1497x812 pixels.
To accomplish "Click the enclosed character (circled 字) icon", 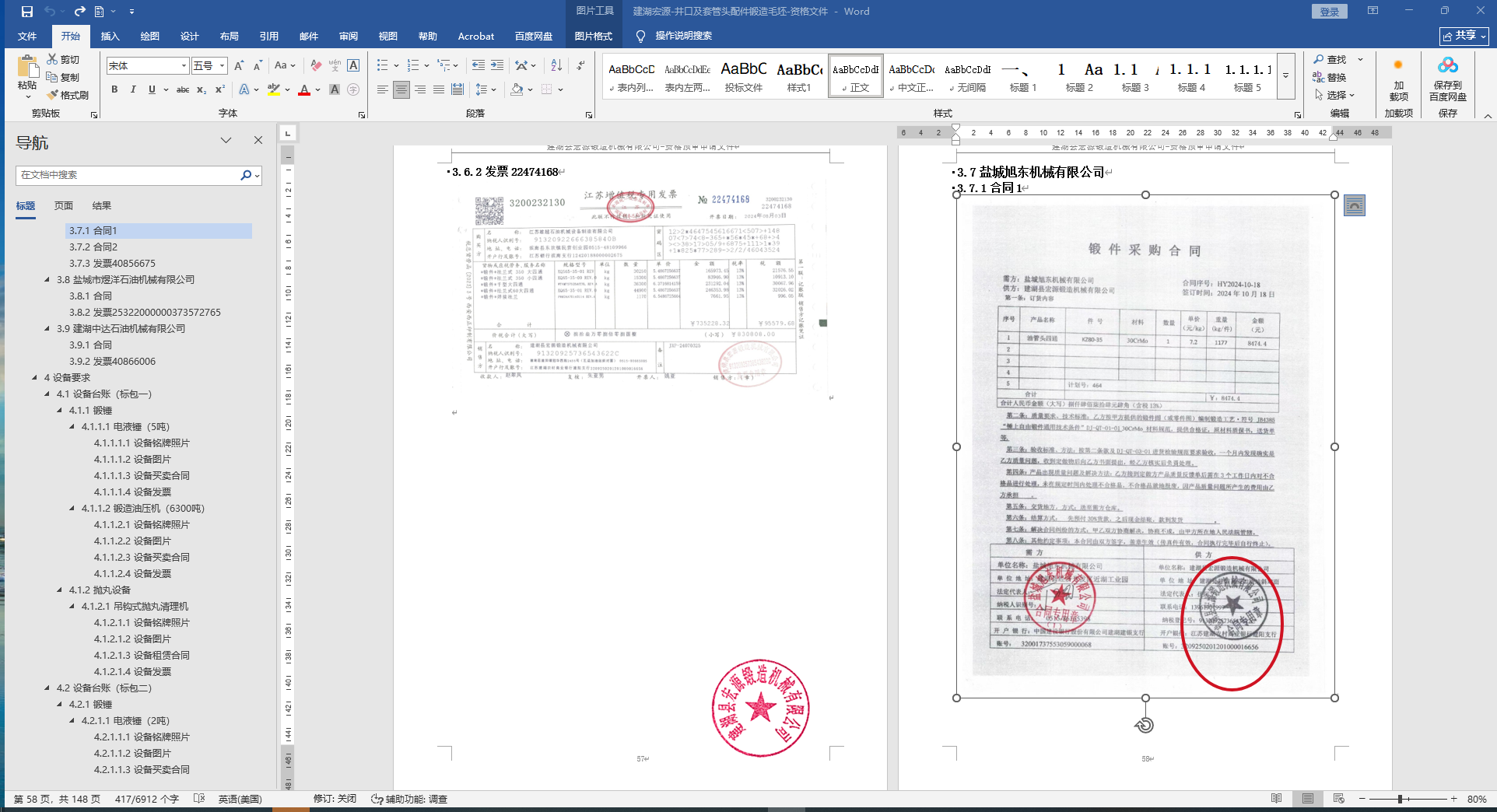I will [x=353, y=89].
